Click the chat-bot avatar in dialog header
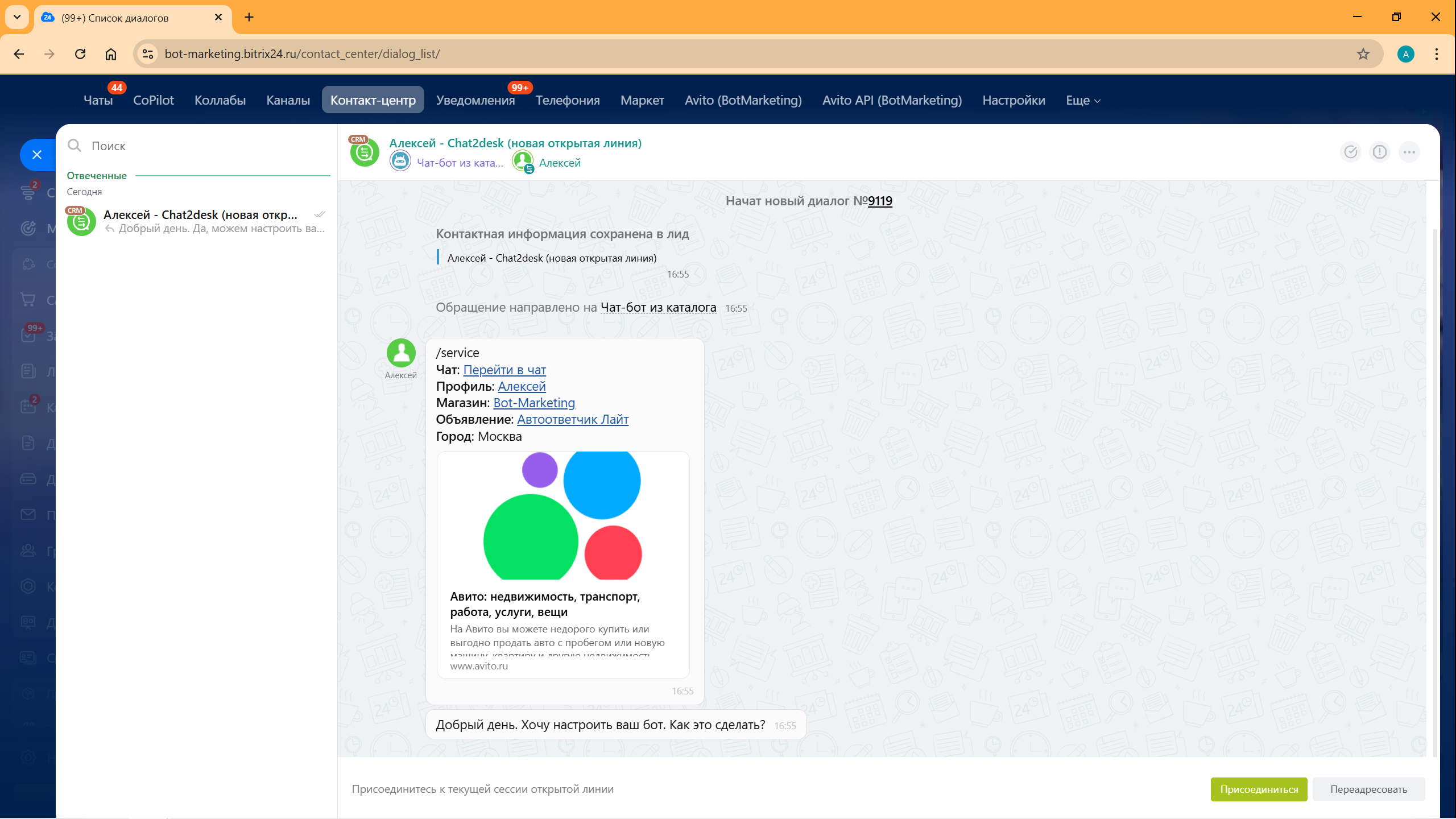Image resolution: width=1456 pixels, height=819 pixels. [400, 162]
